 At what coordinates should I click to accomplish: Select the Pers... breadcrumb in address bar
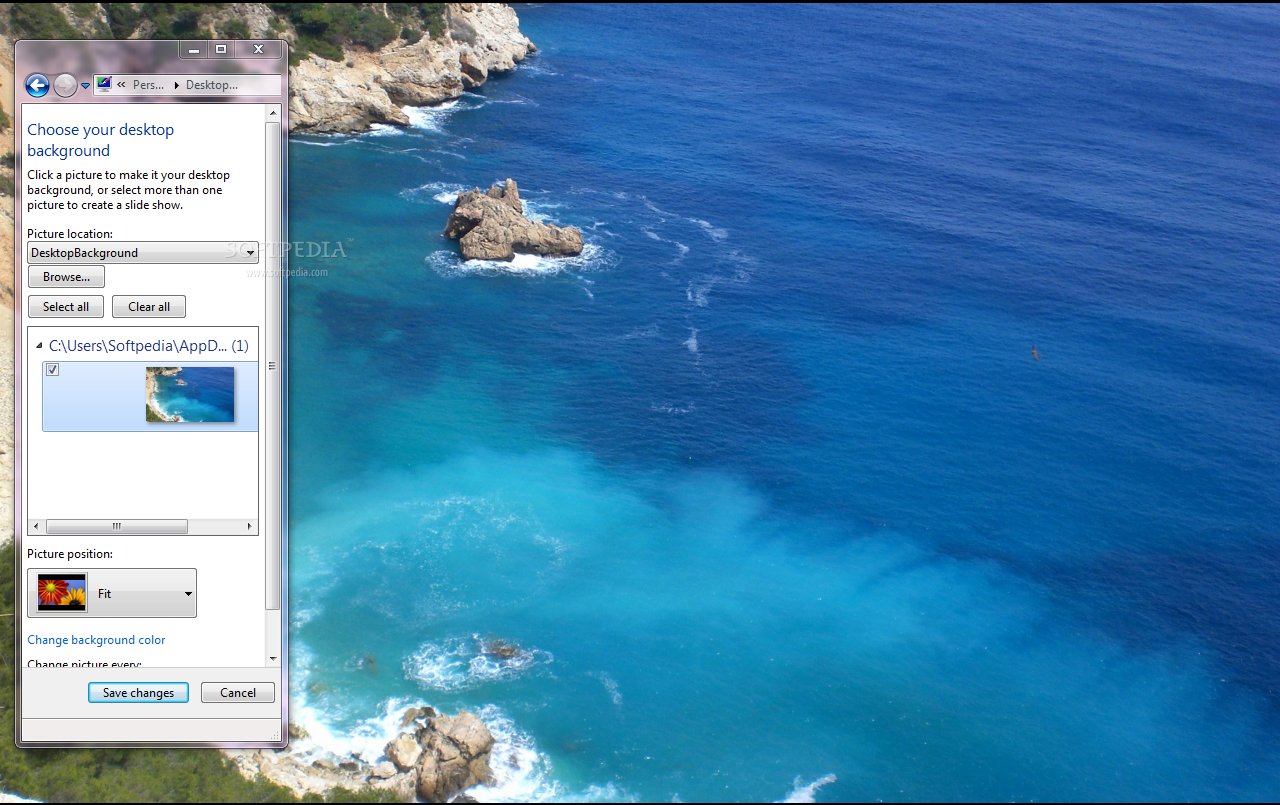(148, 85)
